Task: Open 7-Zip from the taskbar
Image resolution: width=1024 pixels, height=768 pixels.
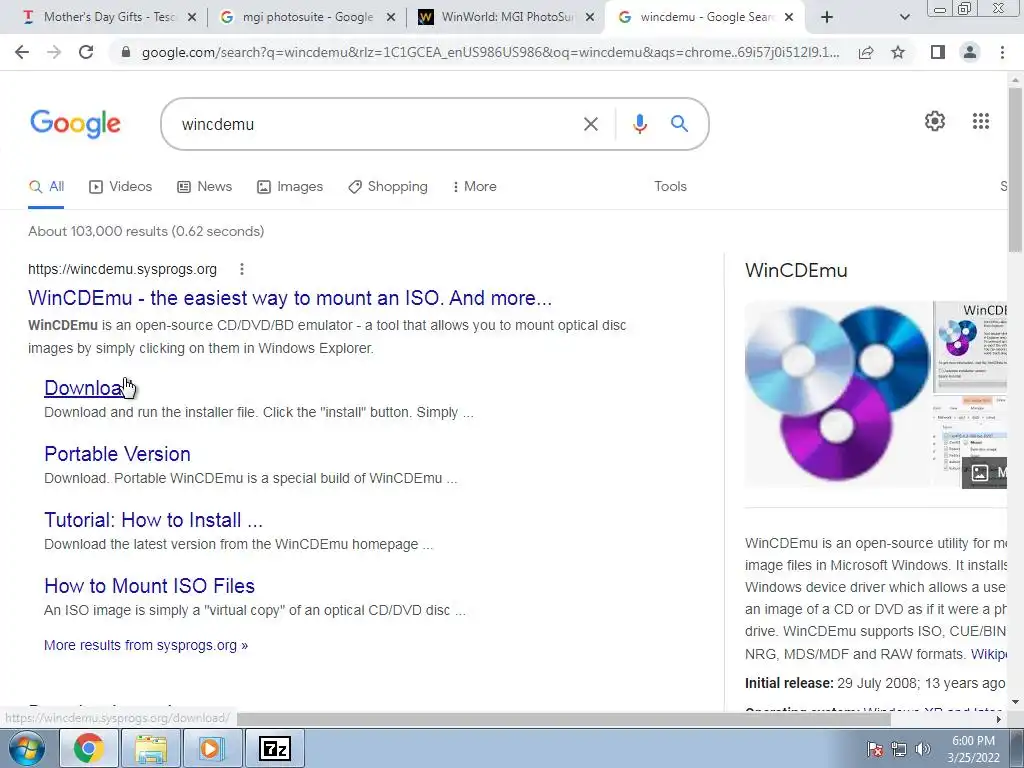Action: pyautogui.click(x=274, y=748)
